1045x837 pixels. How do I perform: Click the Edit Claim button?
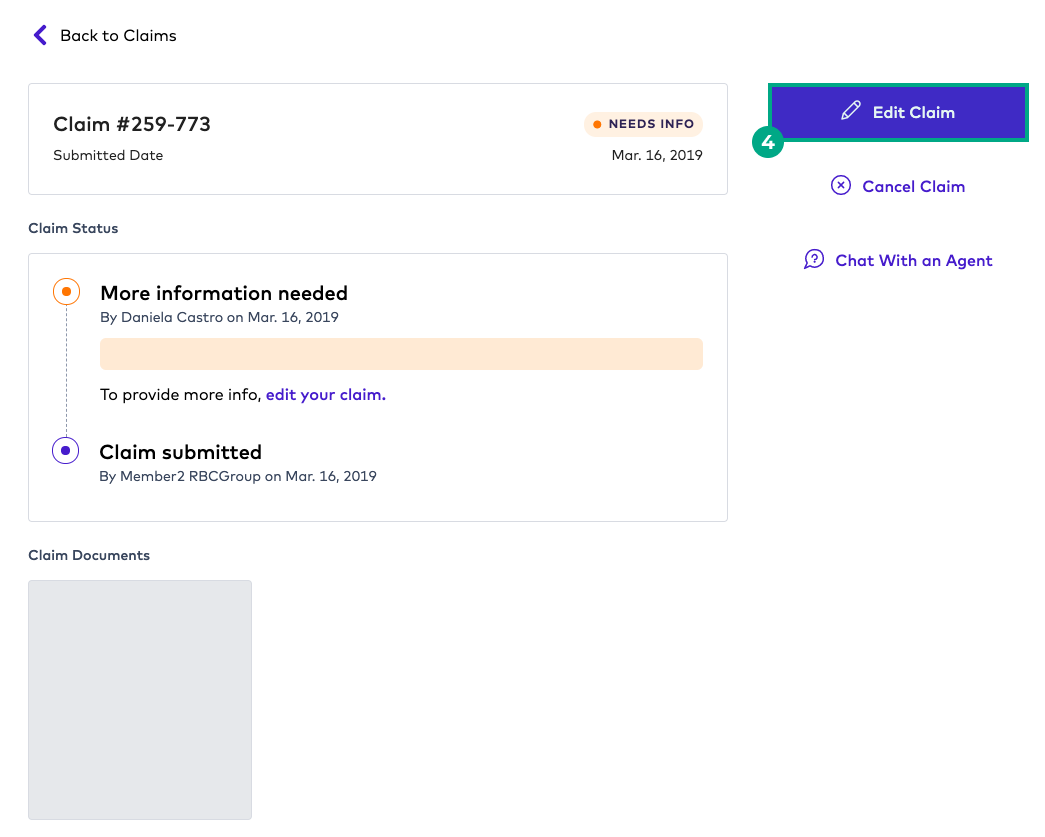(898, 112)
